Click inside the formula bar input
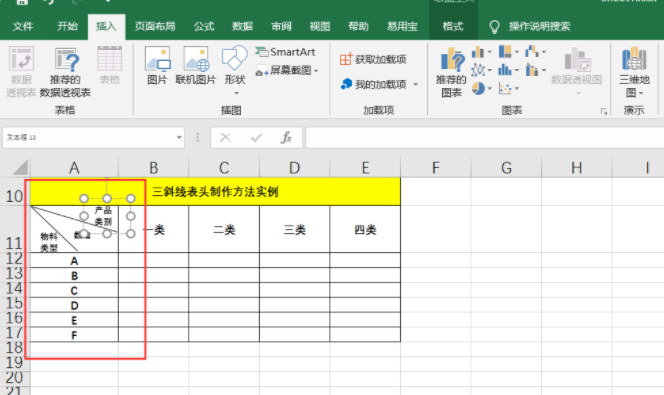The width and height of the screenshot is (664, 395). pos(484,137)
